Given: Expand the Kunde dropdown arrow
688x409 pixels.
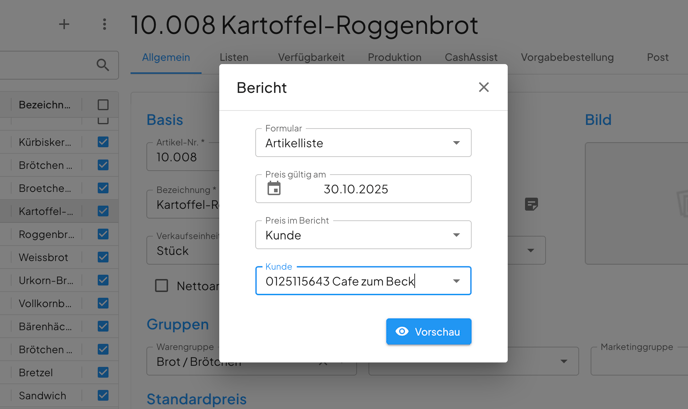Looking at the screenshot, I should click(456, 281).
